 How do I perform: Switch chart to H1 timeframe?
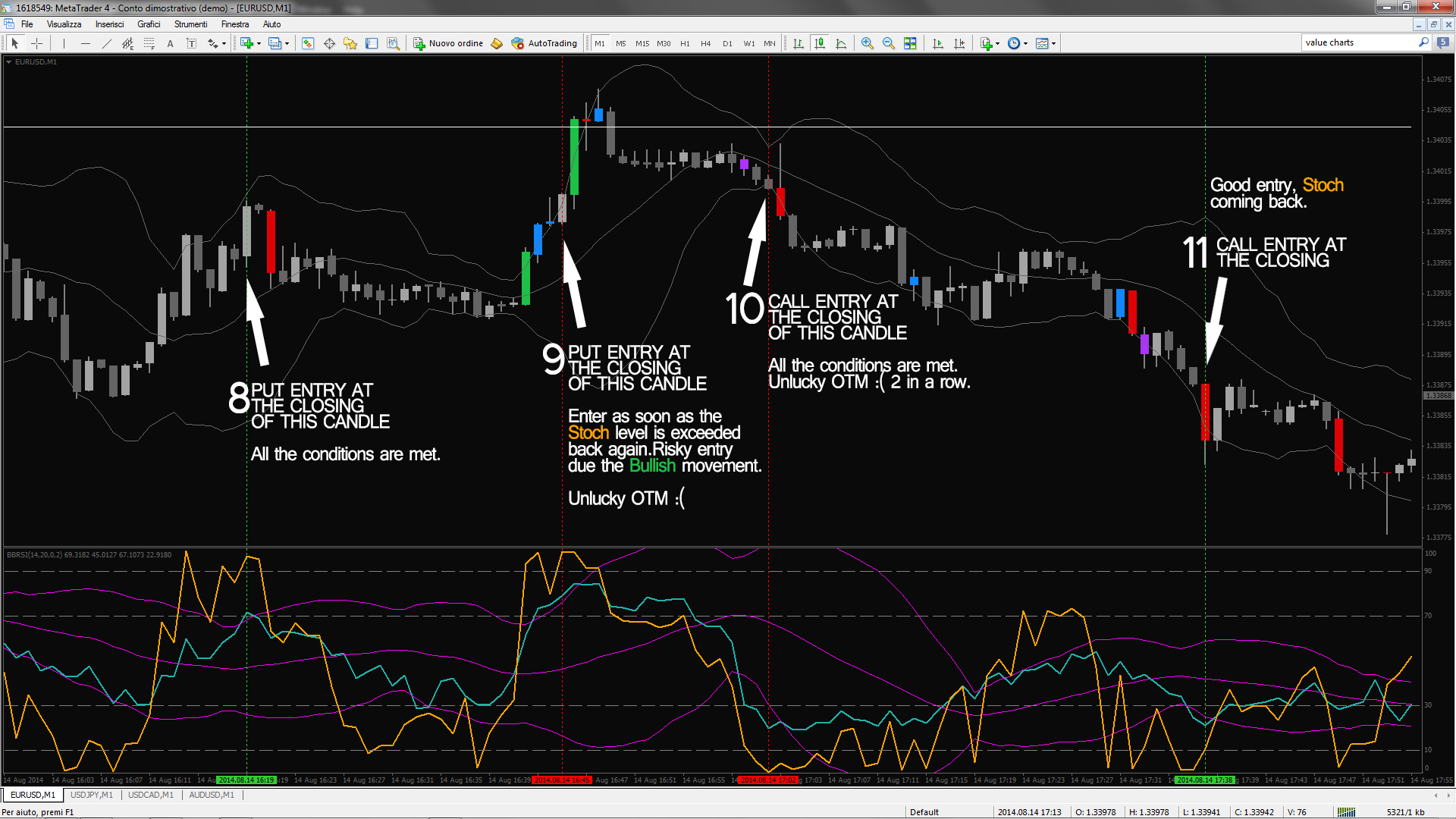click(685, 43)
